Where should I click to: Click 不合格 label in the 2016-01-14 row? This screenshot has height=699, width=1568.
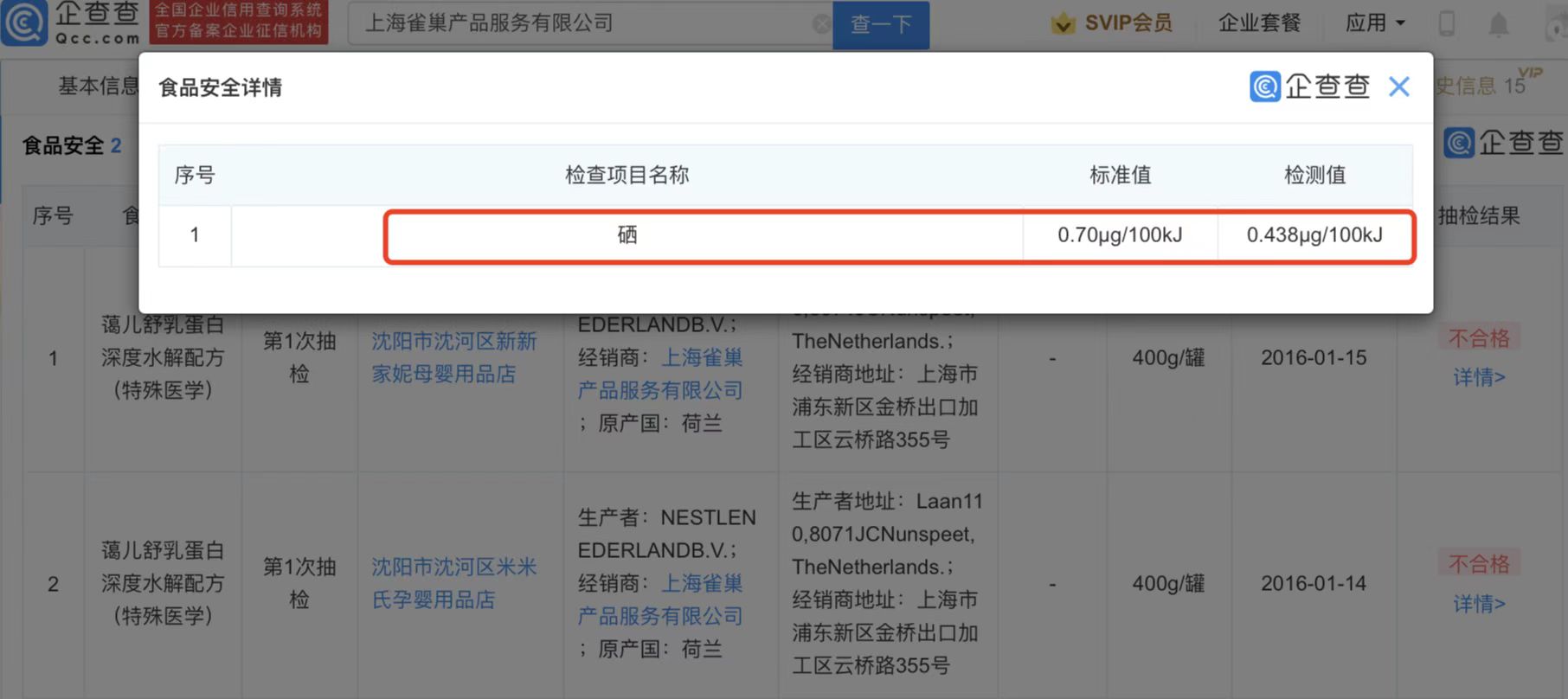[1479, 564]
